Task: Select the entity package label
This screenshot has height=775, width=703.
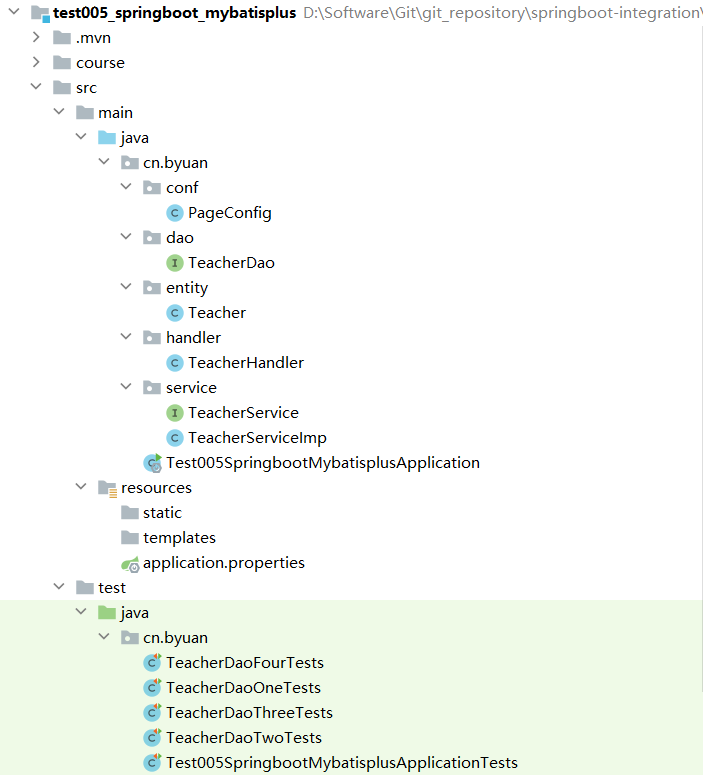Action: pos(187,288)
